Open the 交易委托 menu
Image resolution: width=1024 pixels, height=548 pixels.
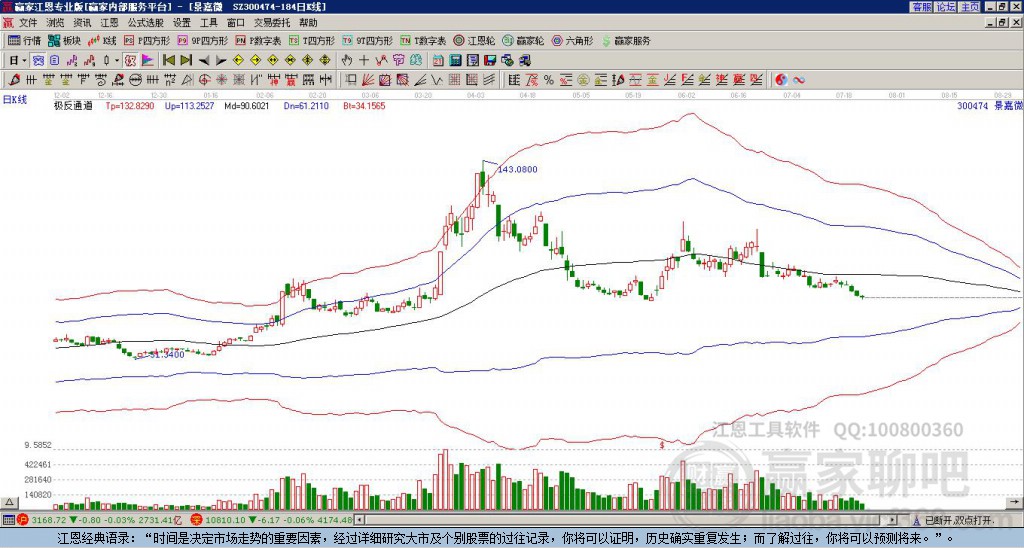click(272, 23)
